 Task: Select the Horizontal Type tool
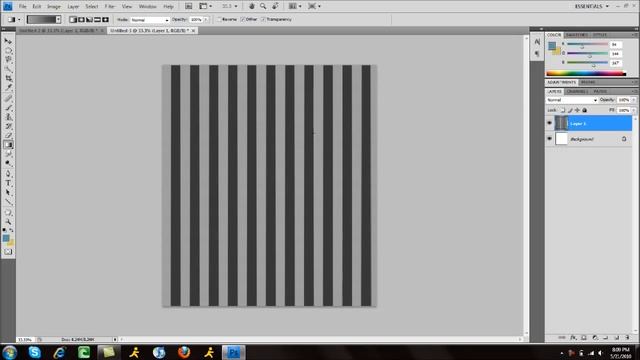click(8, 183)
